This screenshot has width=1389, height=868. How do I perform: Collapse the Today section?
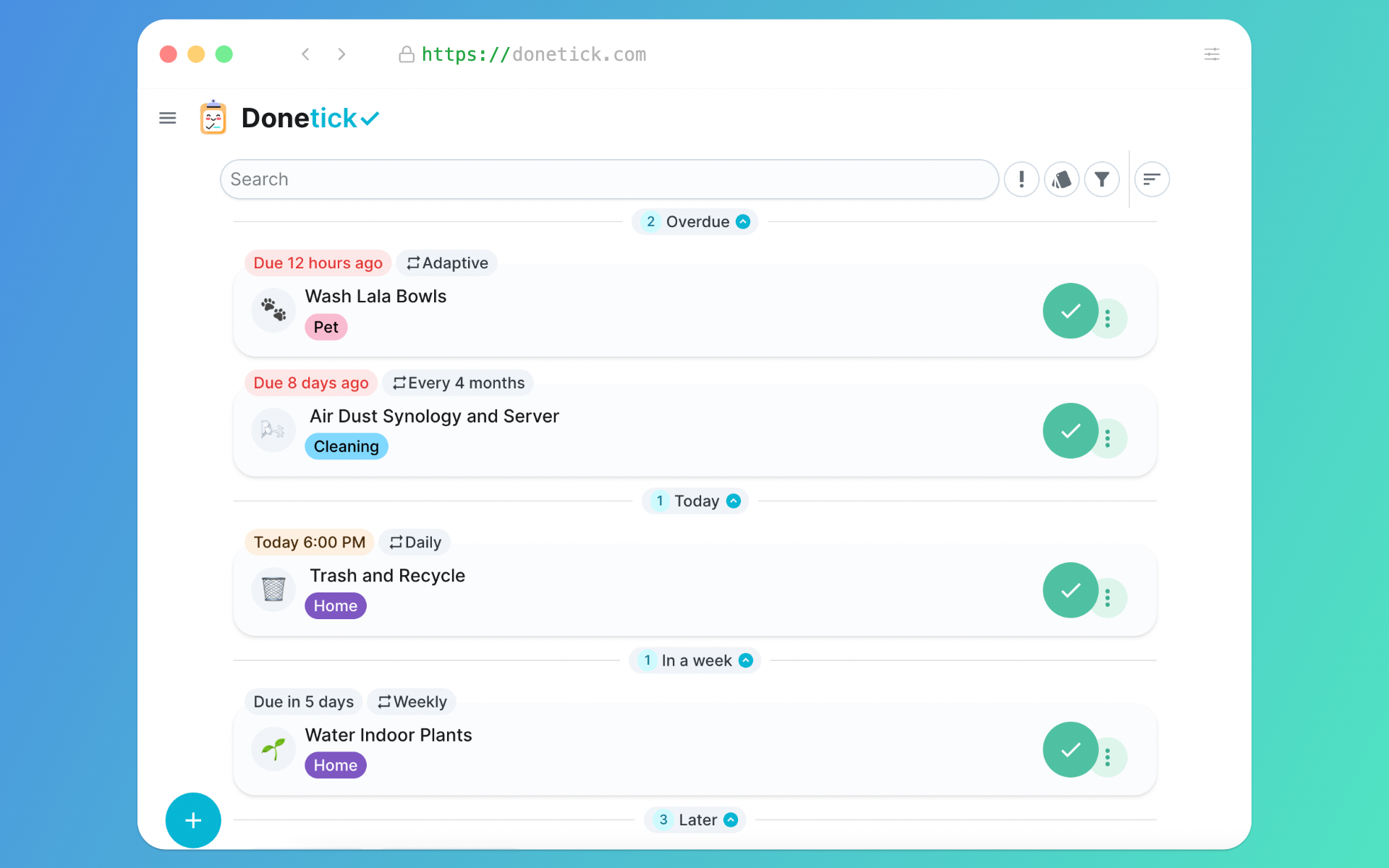click(732, 501)
